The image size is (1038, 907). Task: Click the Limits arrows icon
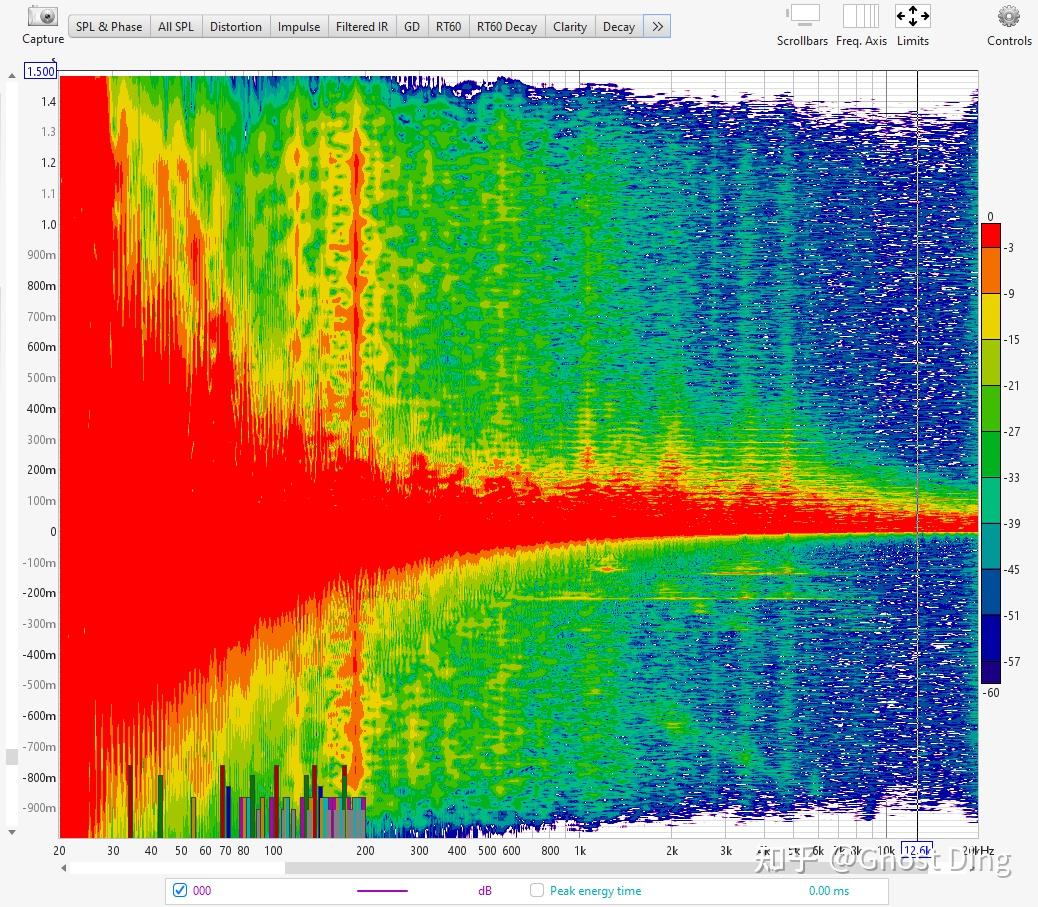point(913,16)
